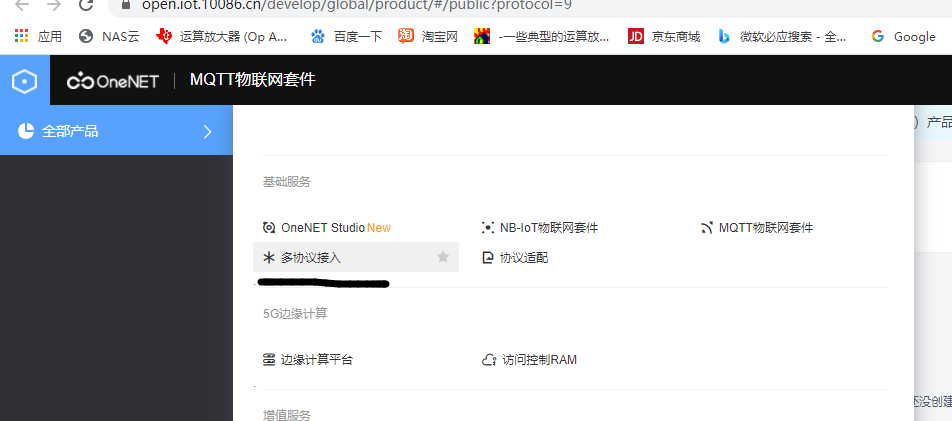This screenshot has height=421, width=952.
Task: Open 访问控制RAM service
Action: point(529,360)
